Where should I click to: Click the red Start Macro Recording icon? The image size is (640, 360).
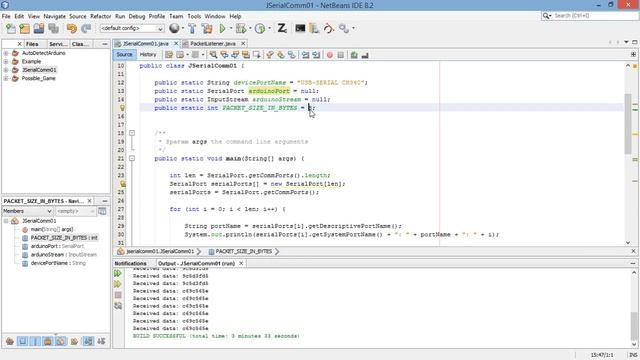coord(329,55)
